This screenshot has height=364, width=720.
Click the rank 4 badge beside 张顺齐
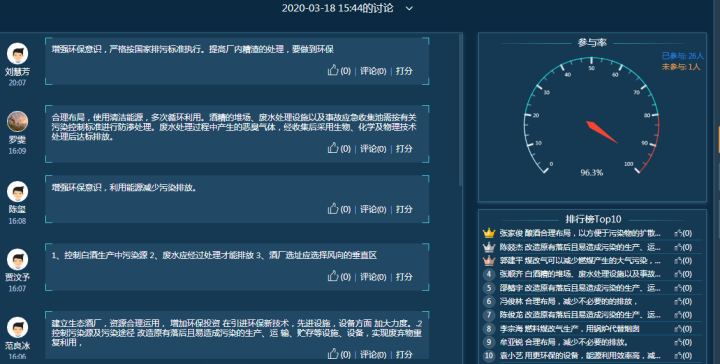tap(489, 274)
